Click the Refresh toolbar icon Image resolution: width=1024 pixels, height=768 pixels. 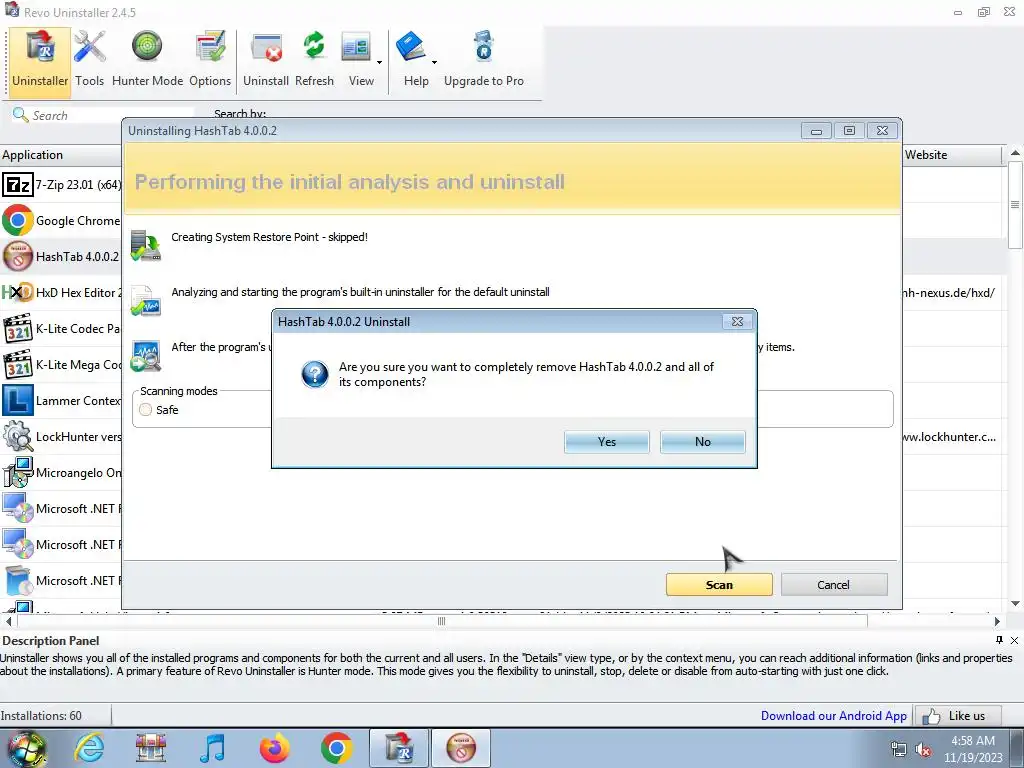tap(314, 61)
